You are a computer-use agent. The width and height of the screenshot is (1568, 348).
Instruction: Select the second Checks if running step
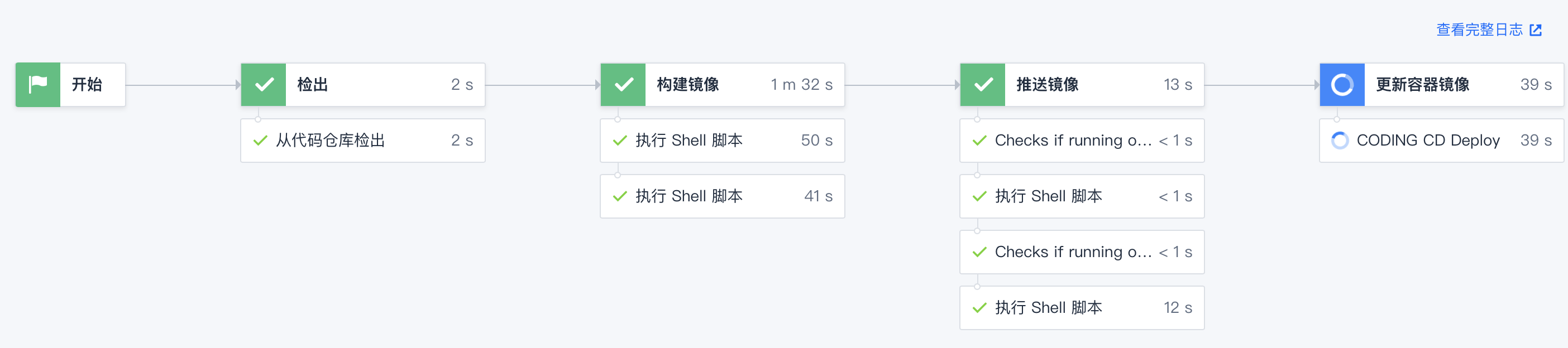pyautogui.click(x=1082, y=252)
